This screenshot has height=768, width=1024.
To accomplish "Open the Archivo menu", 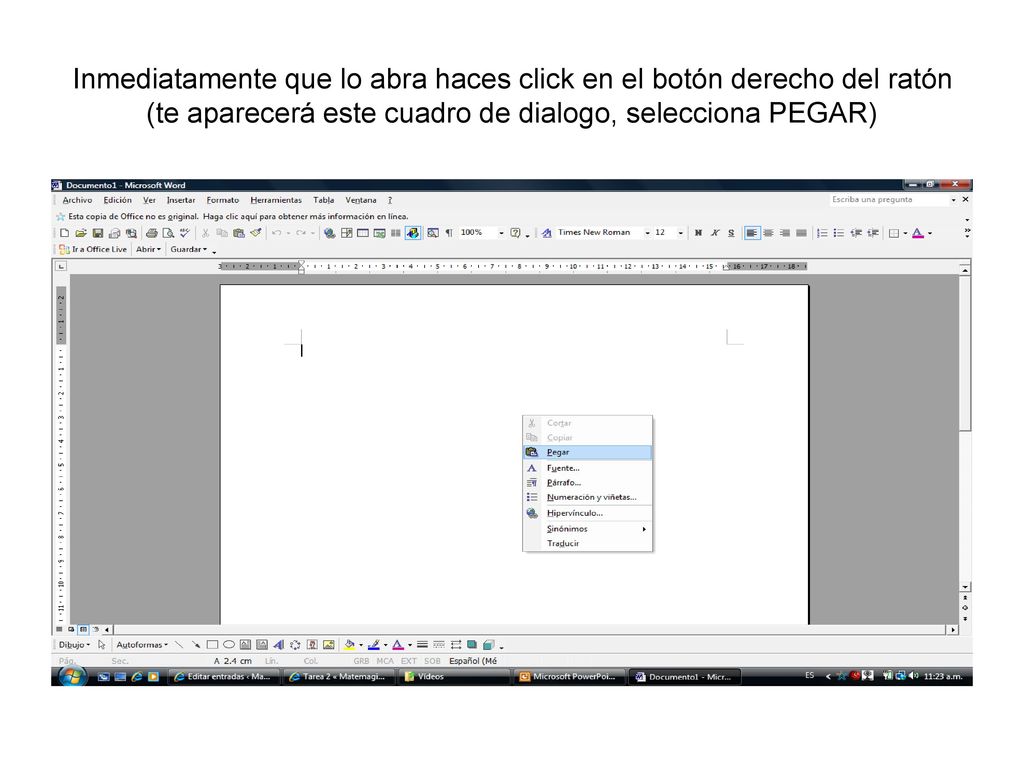I will tap(77, 200).
